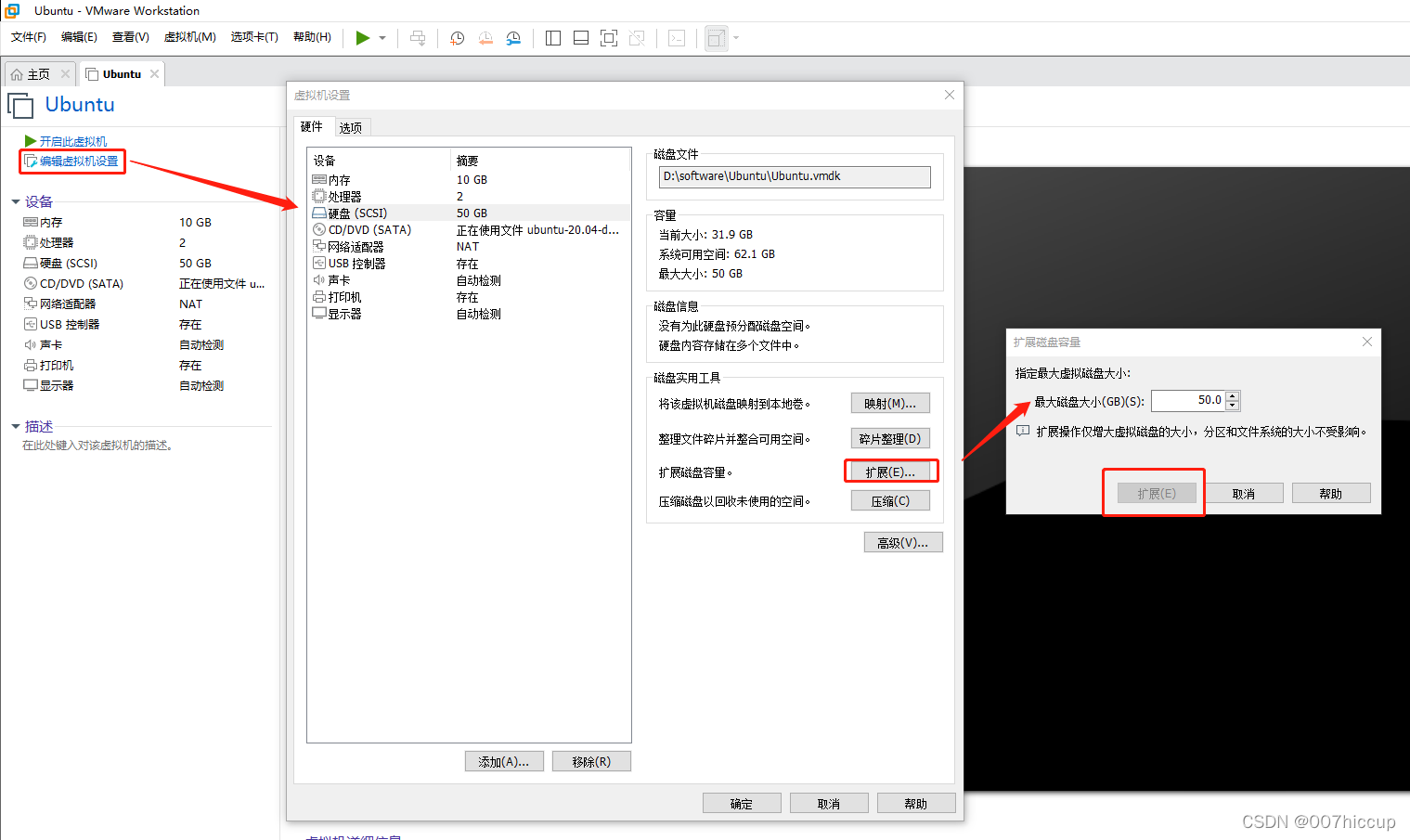The image size is (1410, 840).
Task: Click the unity mode toolbar icon
Action: 637,38
